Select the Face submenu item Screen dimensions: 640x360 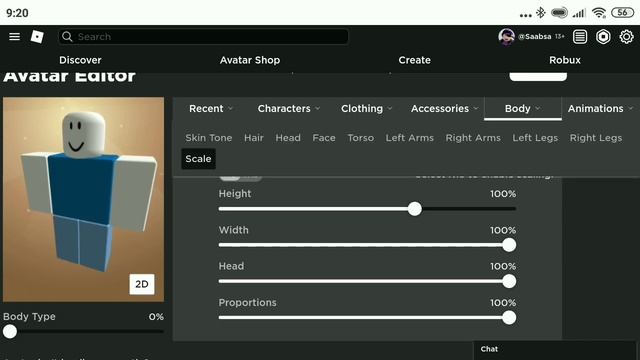(x=324, y=138)
